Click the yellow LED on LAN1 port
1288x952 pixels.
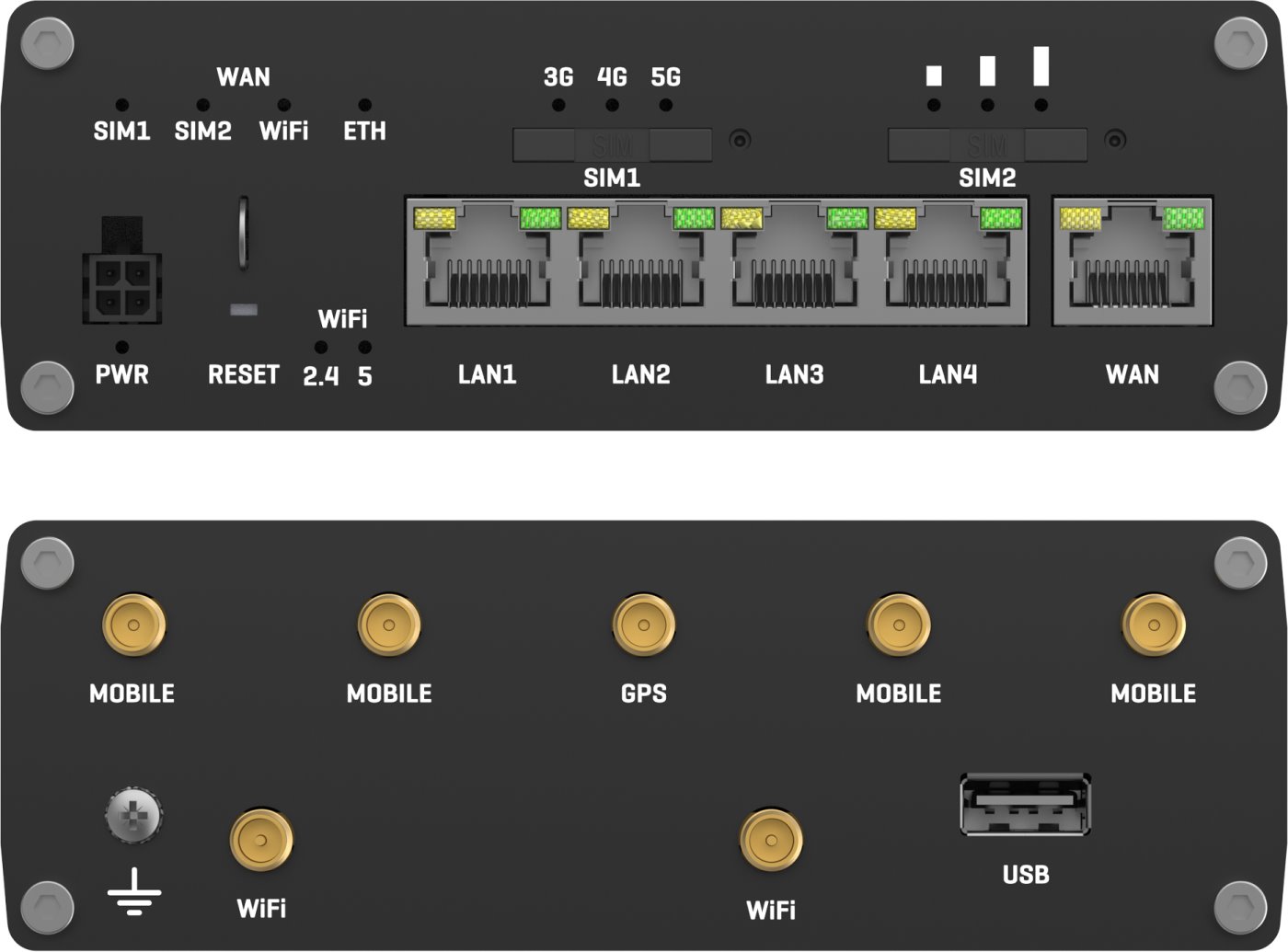click(435, 219)
